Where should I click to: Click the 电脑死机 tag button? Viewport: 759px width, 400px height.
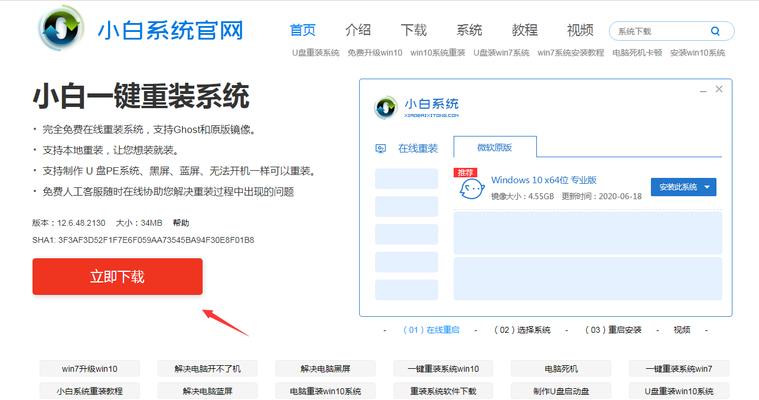coord(561,369)
